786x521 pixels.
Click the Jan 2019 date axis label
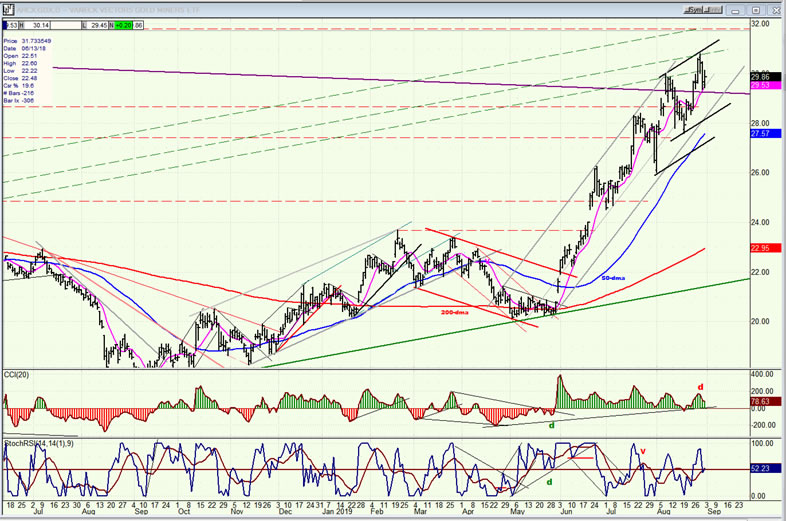(337, 511)
